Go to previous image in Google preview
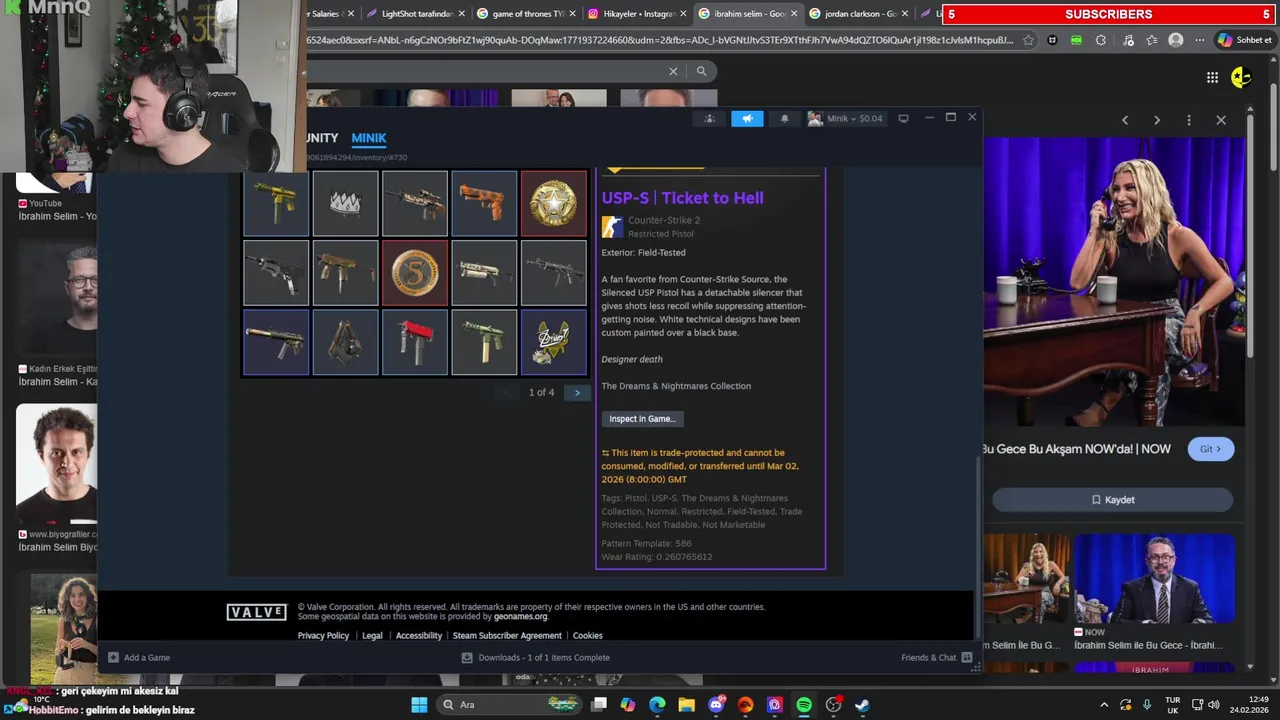Viewport: 1280px width, 720px height. point(1125,120)
